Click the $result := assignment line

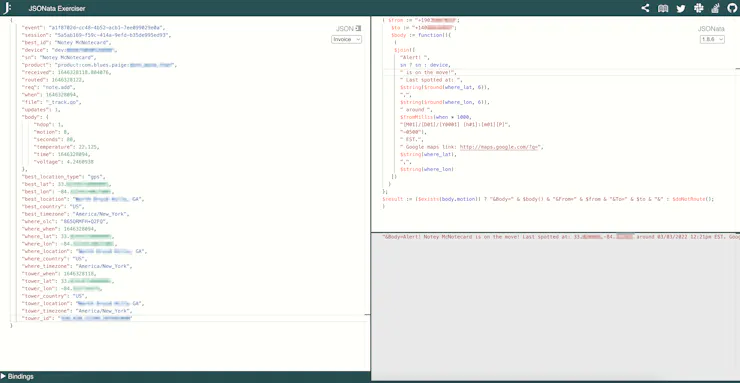(548, 200)
